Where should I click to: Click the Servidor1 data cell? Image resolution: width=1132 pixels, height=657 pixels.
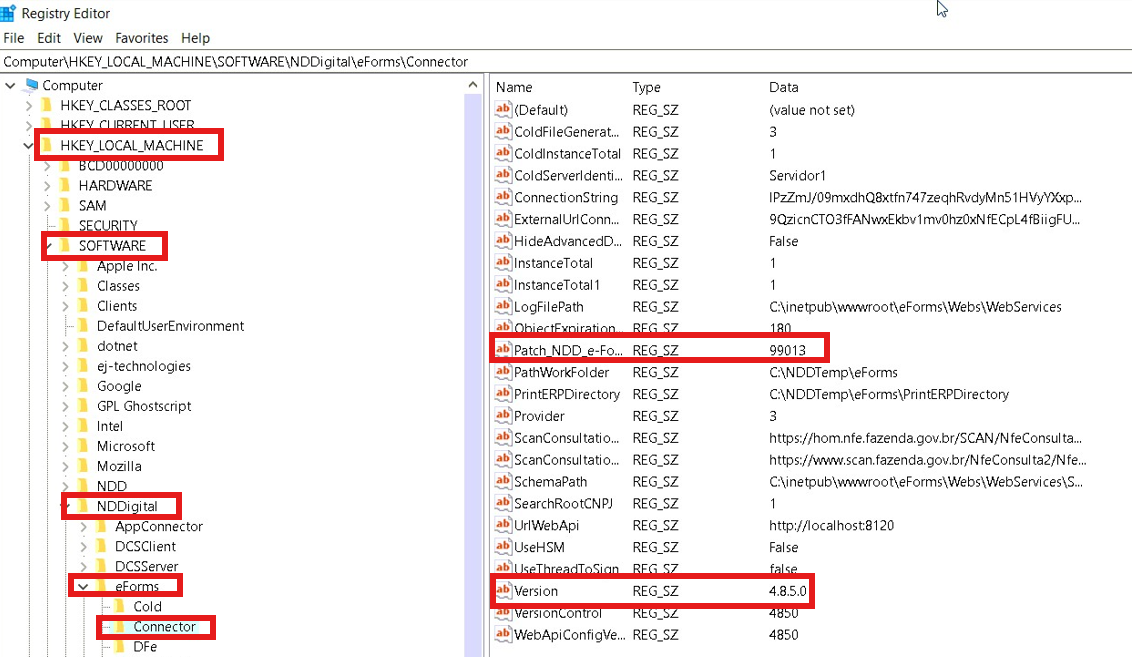point(797,175)
